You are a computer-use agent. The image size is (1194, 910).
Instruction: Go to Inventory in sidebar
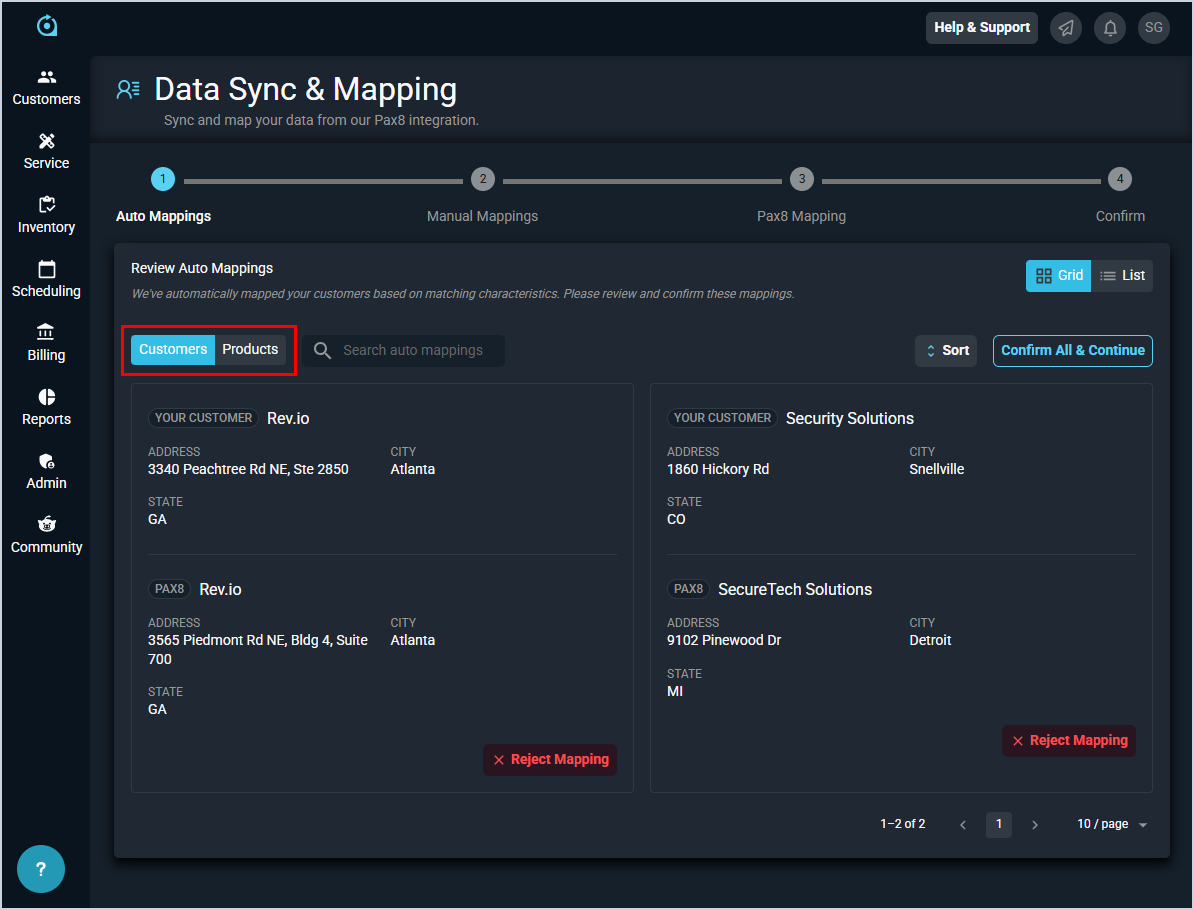[x=46, y=216]
